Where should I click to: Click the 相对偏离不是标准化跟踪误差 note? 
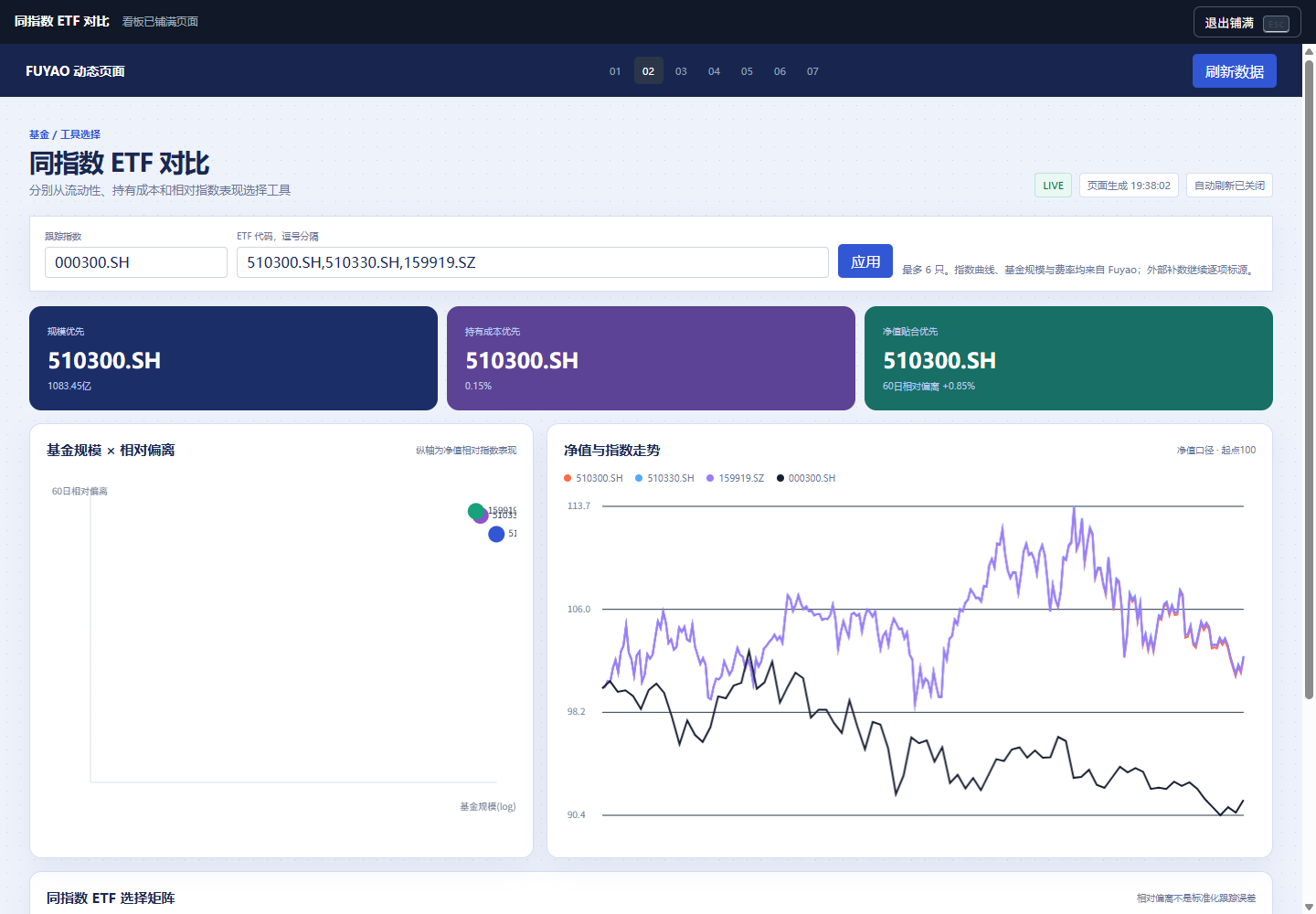pyautogui.click(x=1196, y=898)
